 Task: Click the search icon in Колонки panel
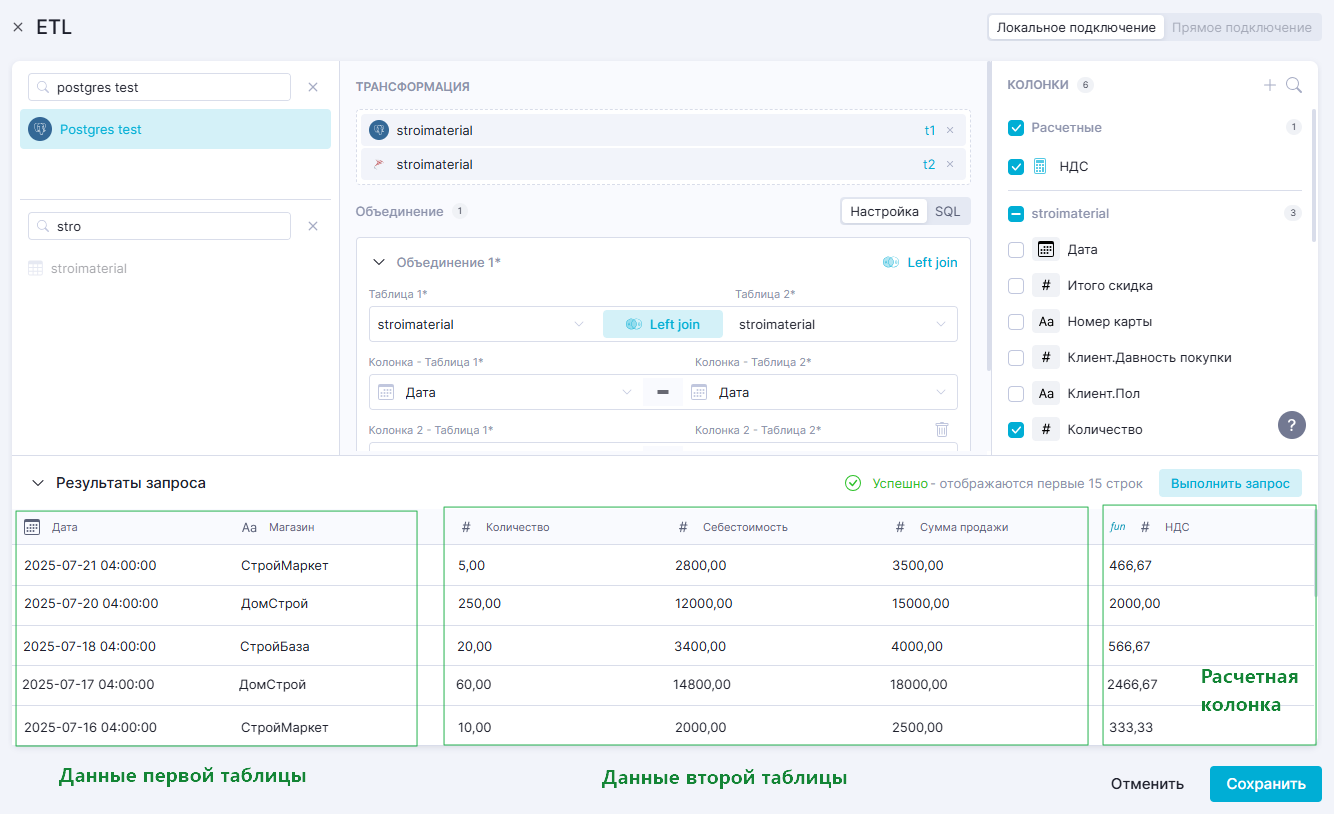[x=1294, y=86]
